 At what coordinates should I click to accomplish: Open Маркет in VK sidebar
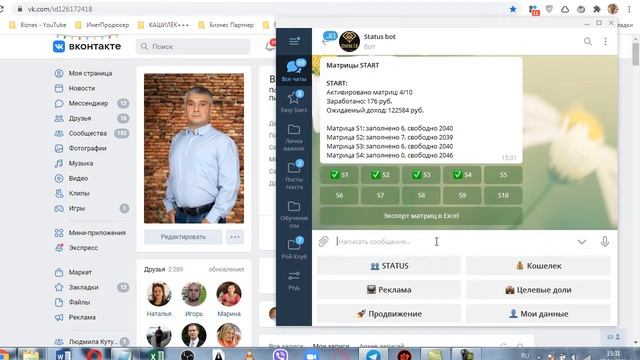click(x=73, y=272)
